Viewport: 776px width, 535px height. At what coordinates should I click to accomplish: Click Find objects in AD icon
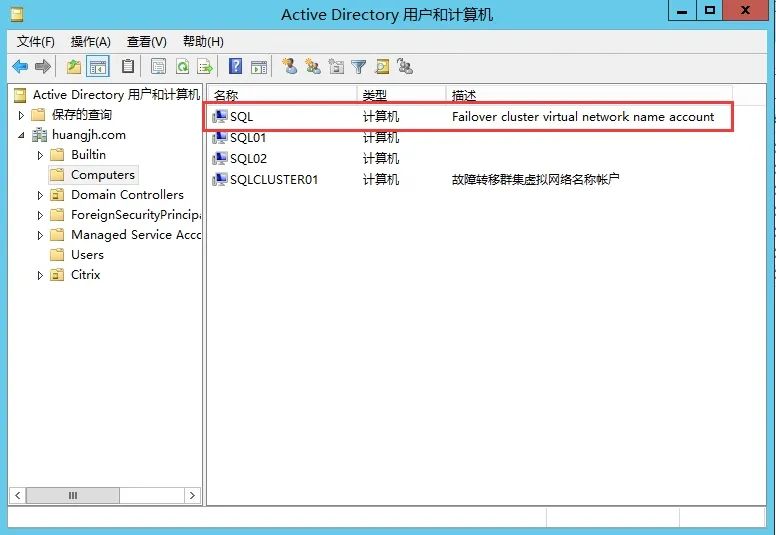[382, 66]
